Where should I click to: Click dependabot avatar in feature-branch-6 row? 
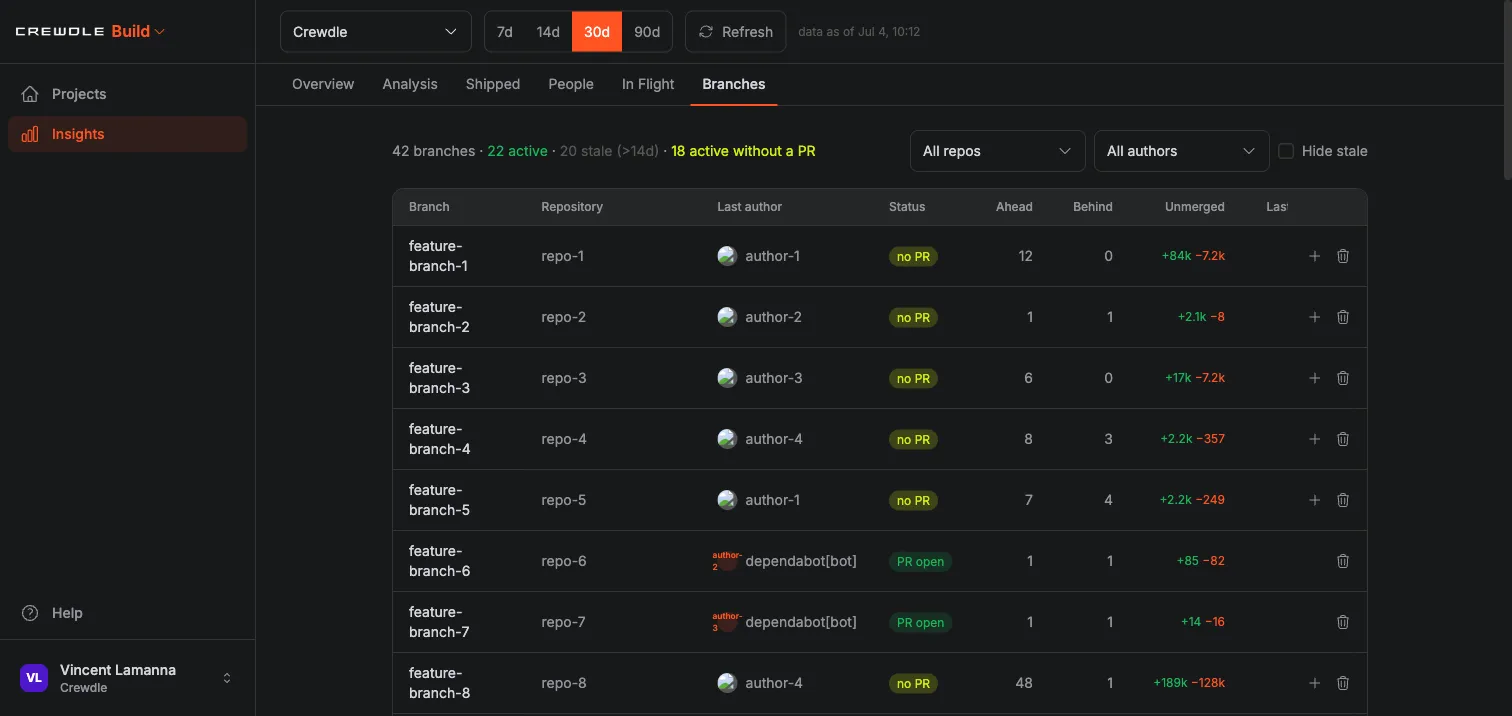[x=727, y=561]
